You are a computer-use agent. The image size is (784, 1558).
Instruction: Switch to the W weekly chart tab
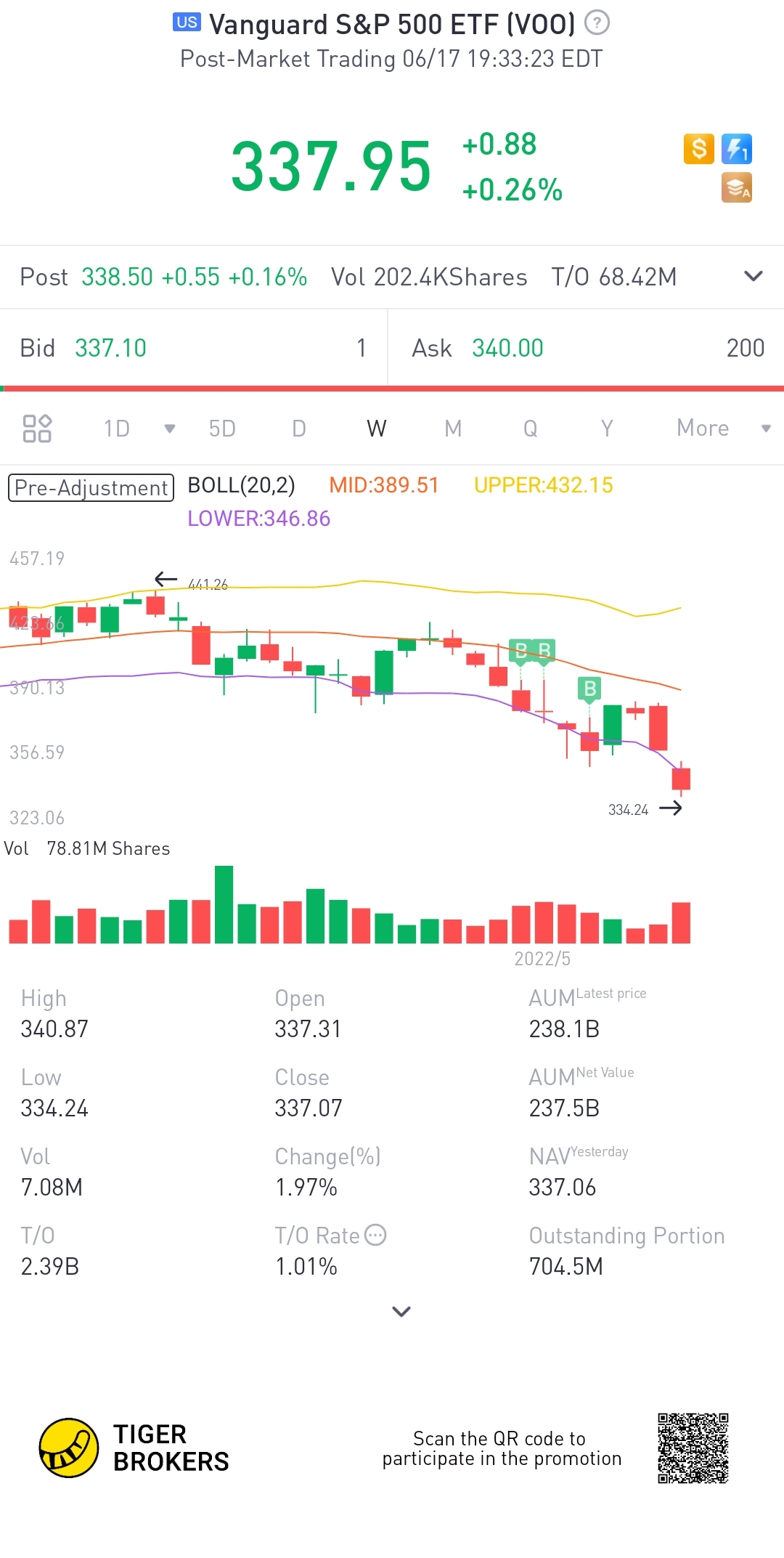click(x=376, y=429)
